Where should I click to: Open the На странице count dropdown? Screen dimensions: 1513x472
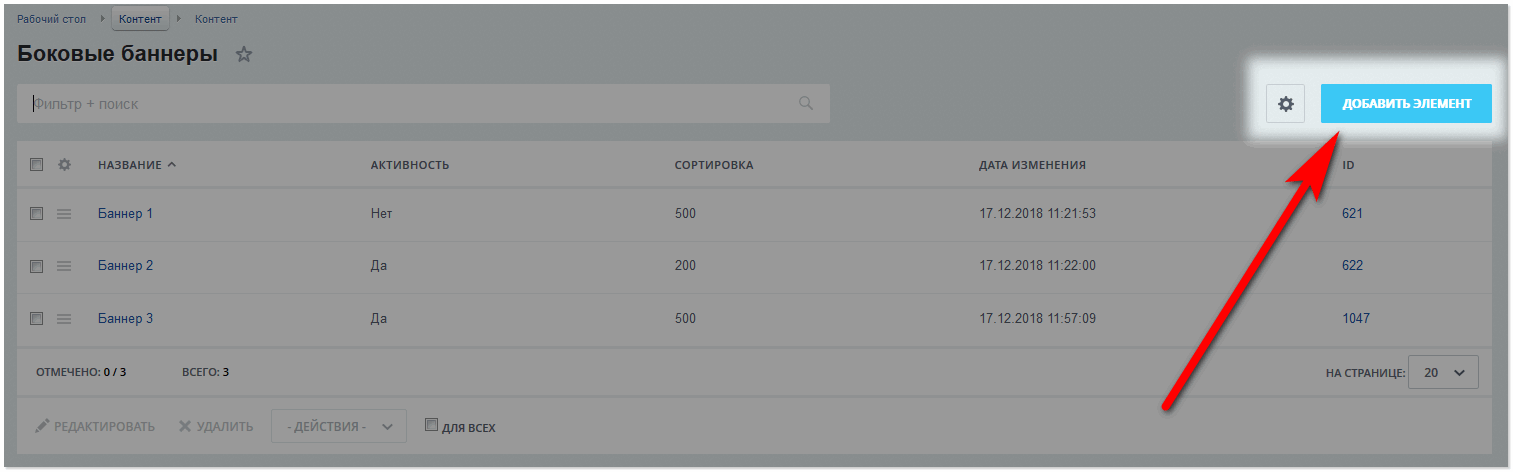1443,372
